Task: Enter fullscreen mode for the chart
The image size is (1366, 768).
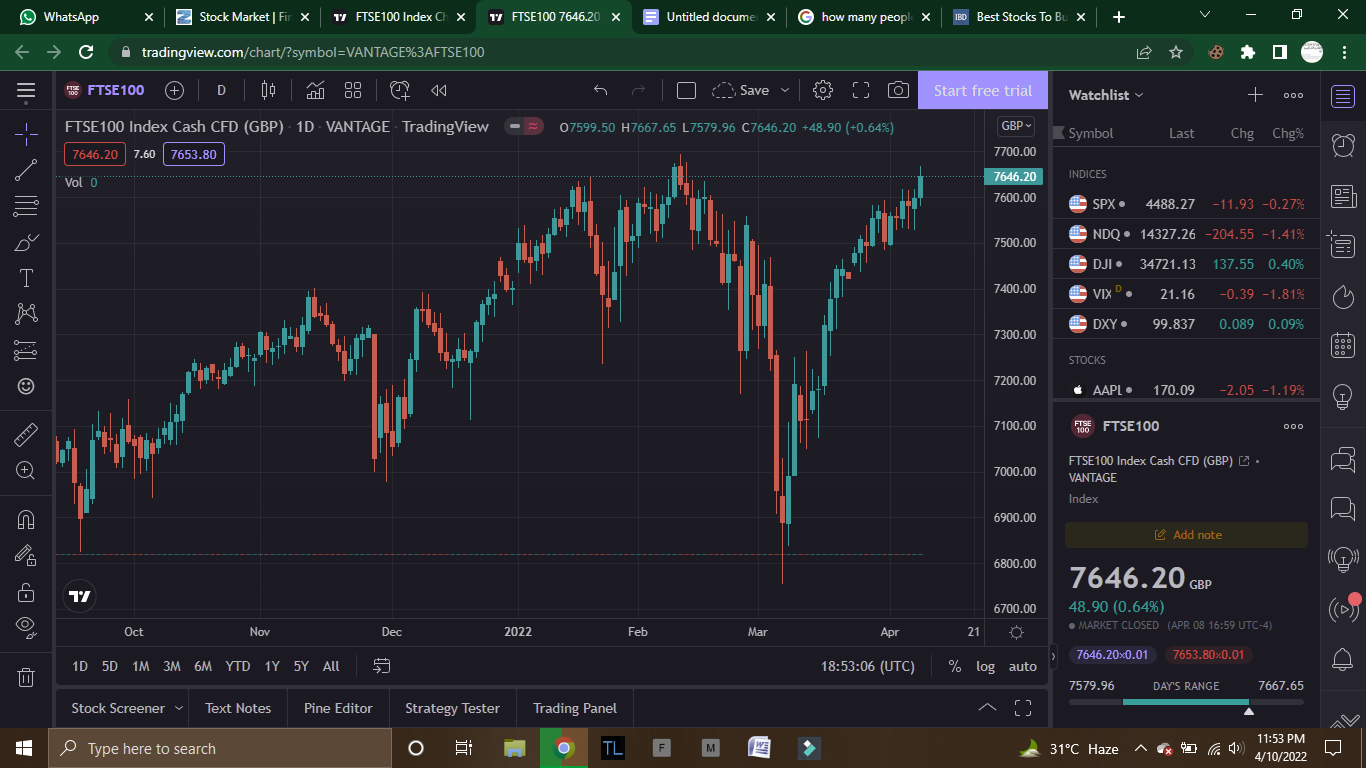Action: click(x=861, y=90)
